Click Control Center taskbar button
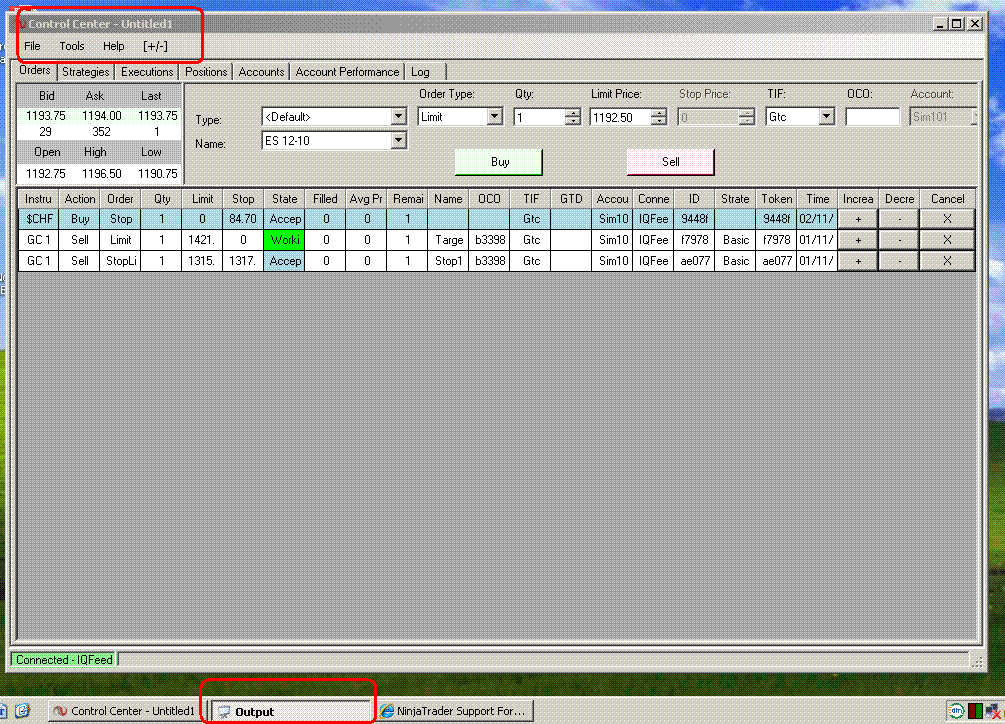Viewport: 1005px width, 724px height. point(126,711)
